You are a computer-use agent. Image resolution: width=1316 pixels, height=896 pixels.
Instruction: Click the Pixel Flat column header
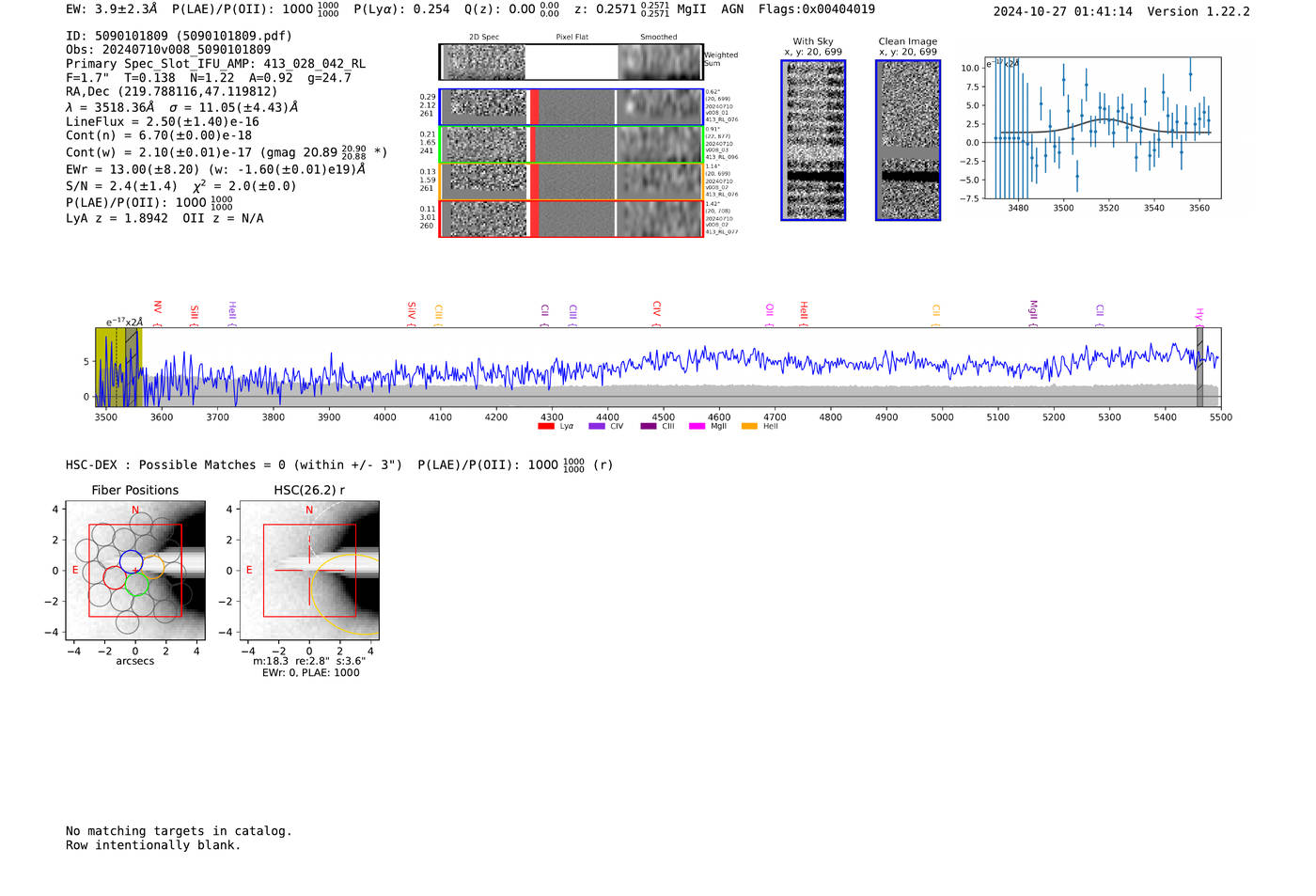pyautogui.click(x=572, y=38)
